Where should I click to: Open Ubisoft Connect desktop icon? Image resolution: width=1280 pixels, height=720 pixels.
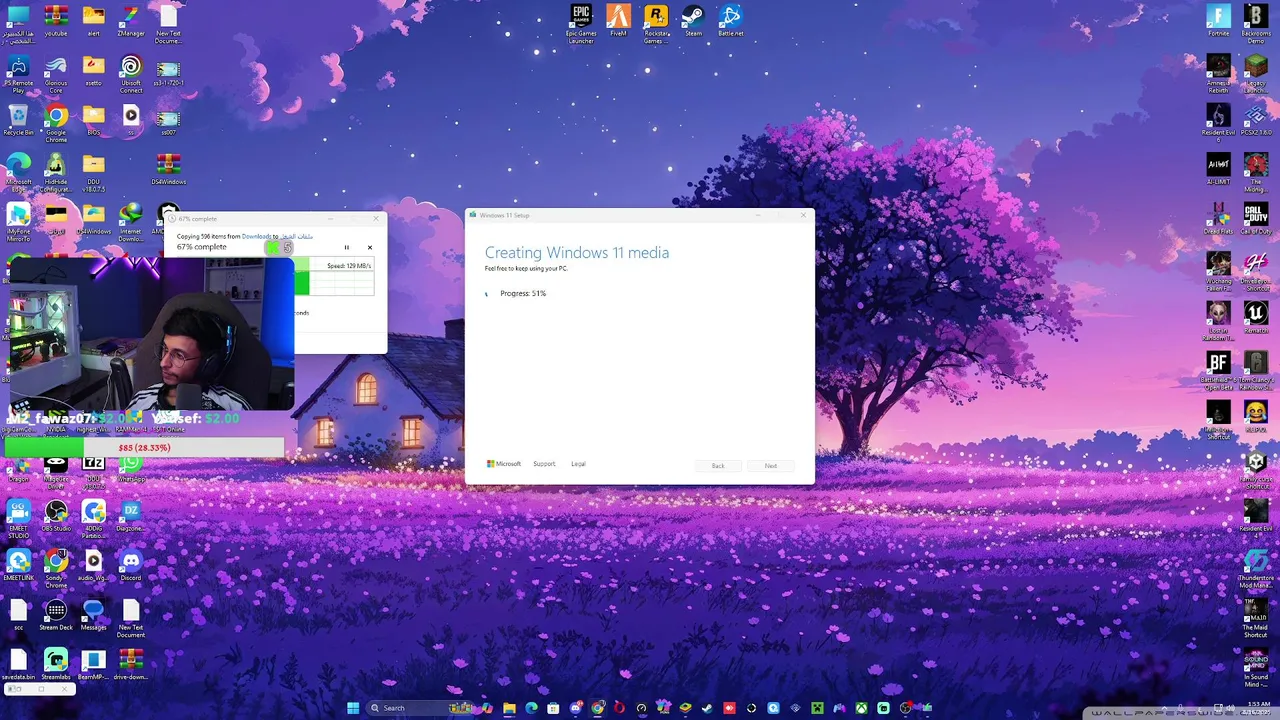(131, 72)
